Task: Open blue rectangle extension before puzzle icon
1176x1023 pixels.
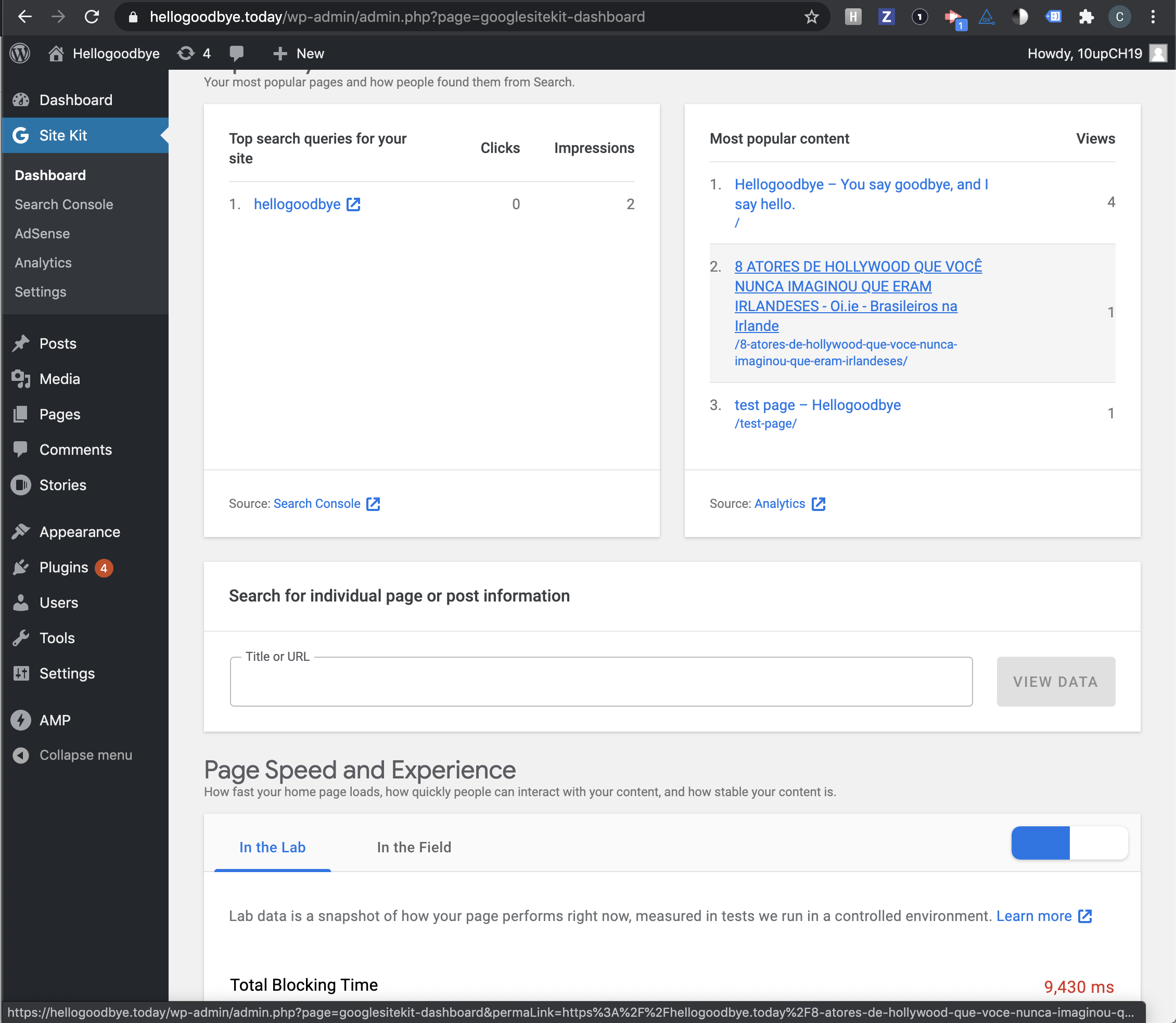Action: pos(1053,17)
